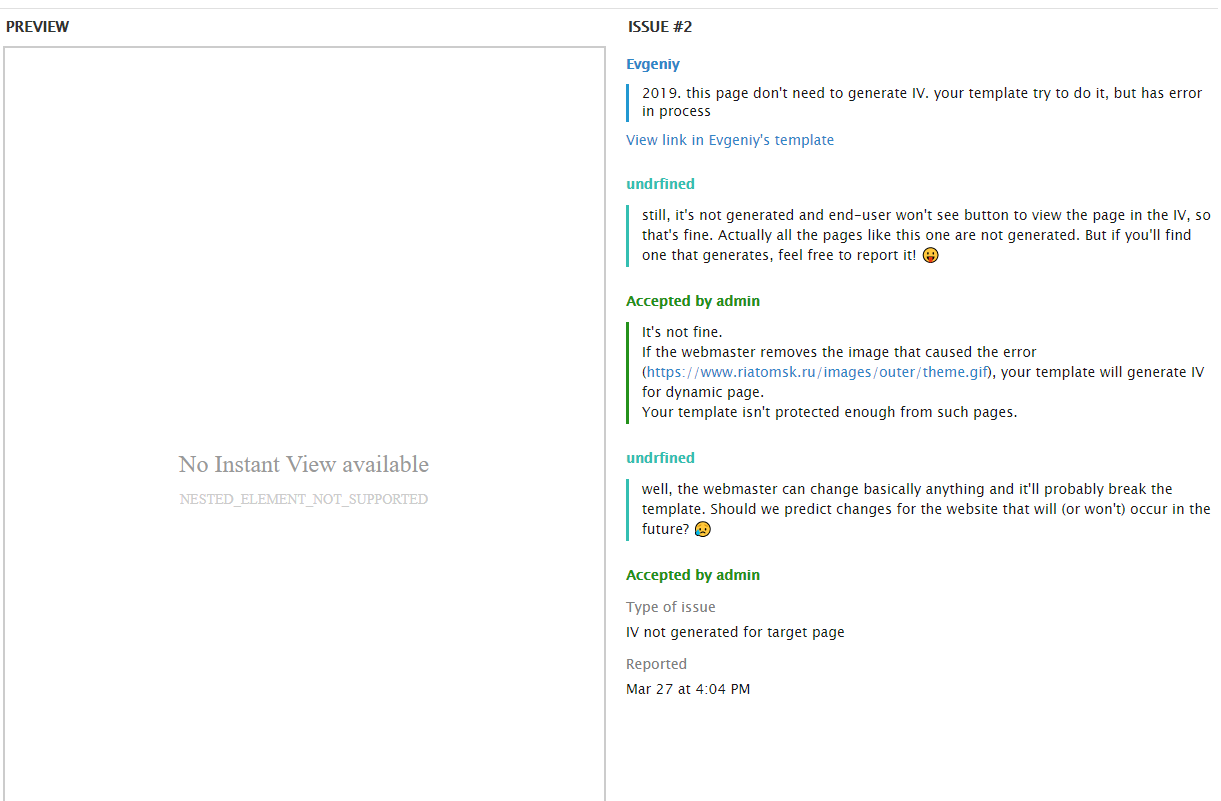This screenshot has width=1221, height=801.
Task: Click the sad emoji after 'future?'
Action: coord(703,529)
